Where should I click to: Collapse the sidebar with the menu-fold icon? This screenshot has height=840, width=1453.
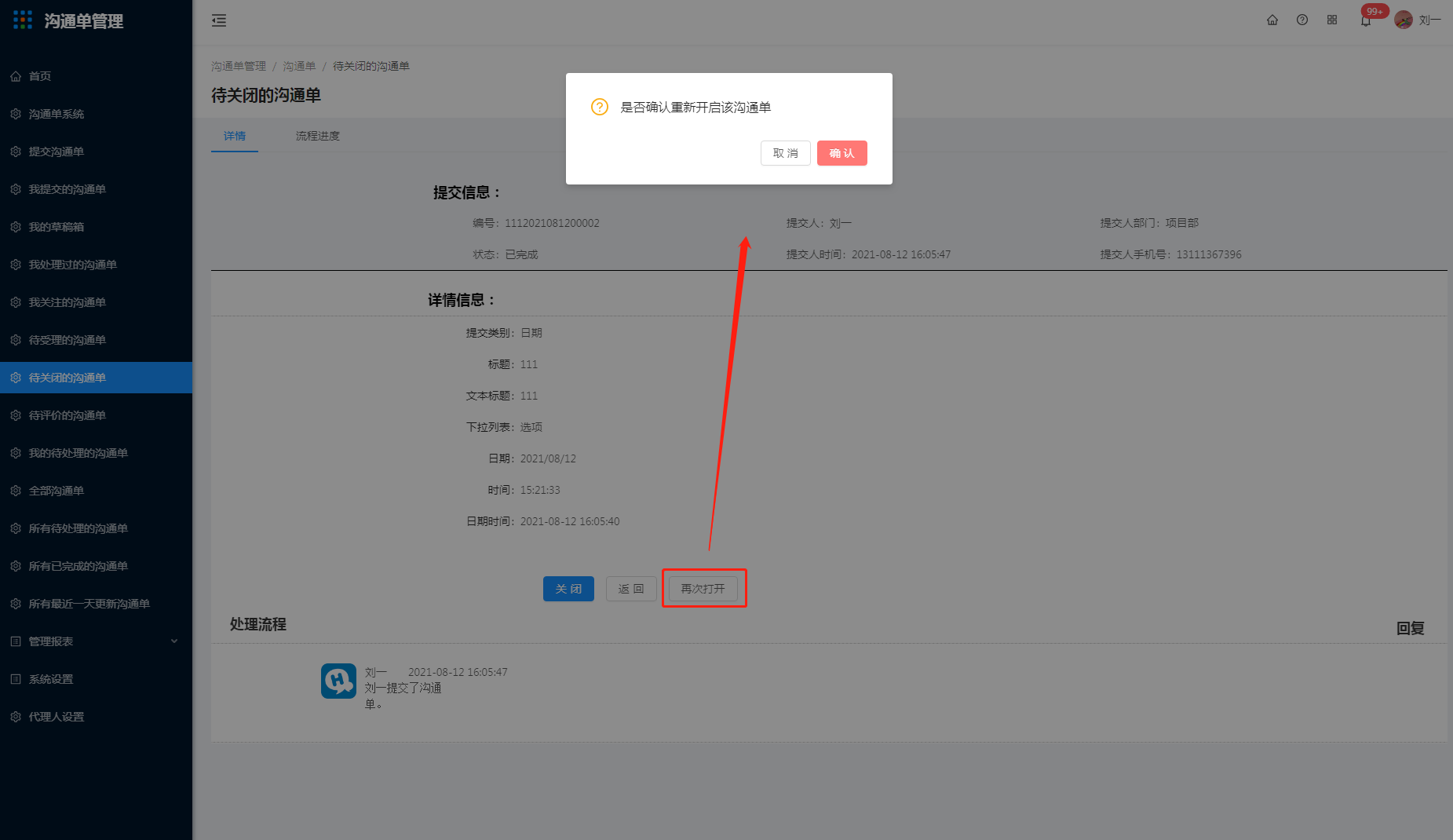pyautogui.click(x=219, y=20)
